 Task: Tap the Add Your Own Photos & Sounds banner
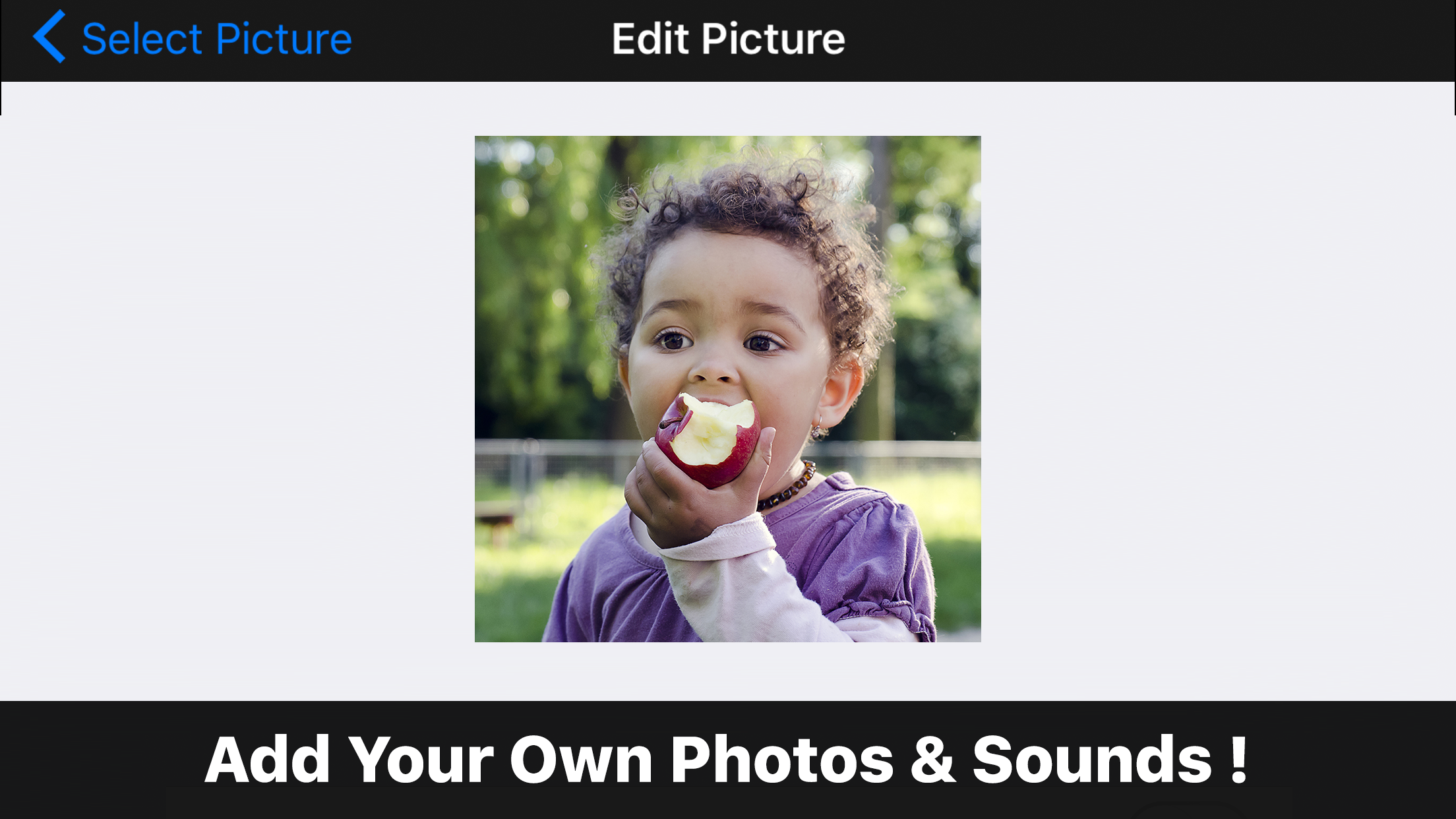point(728,760)
